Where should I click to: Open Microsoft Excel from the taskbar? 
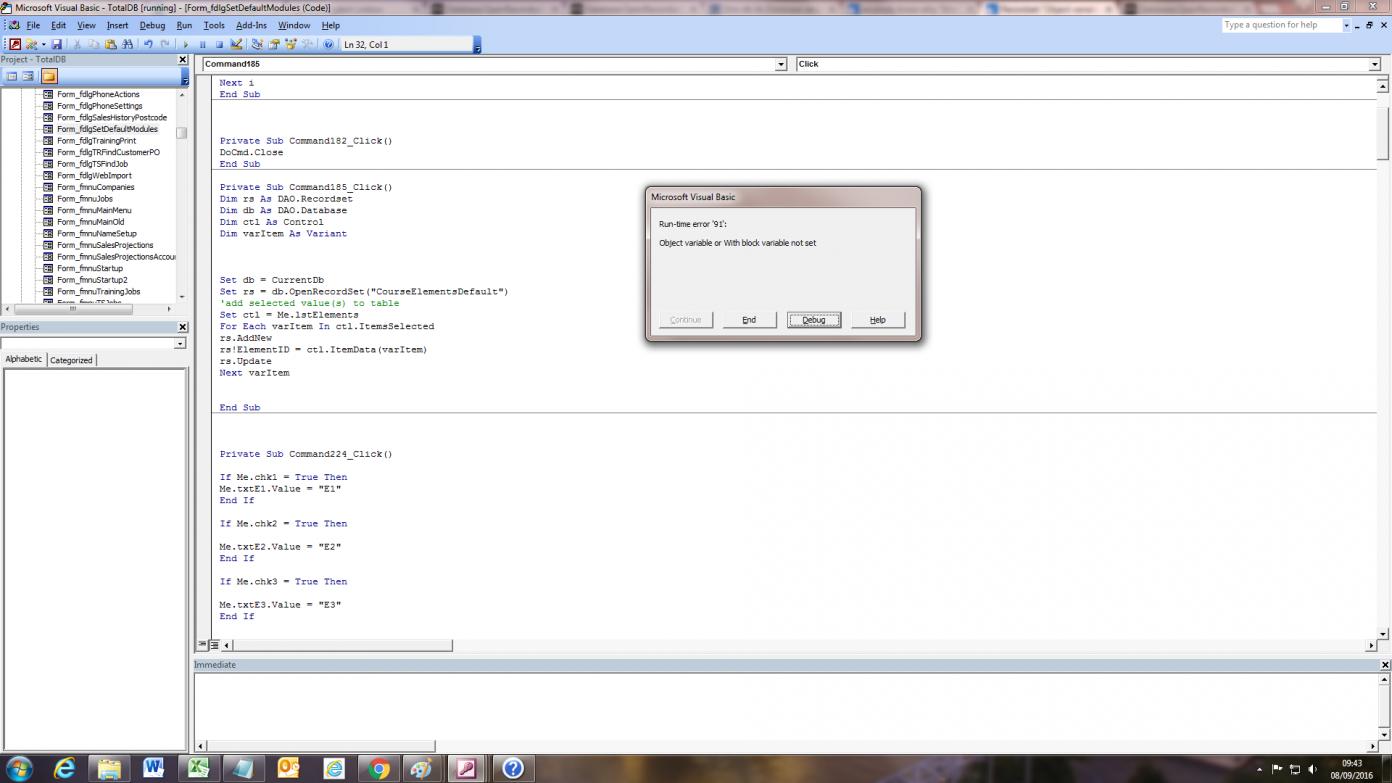tap(198, 768)
